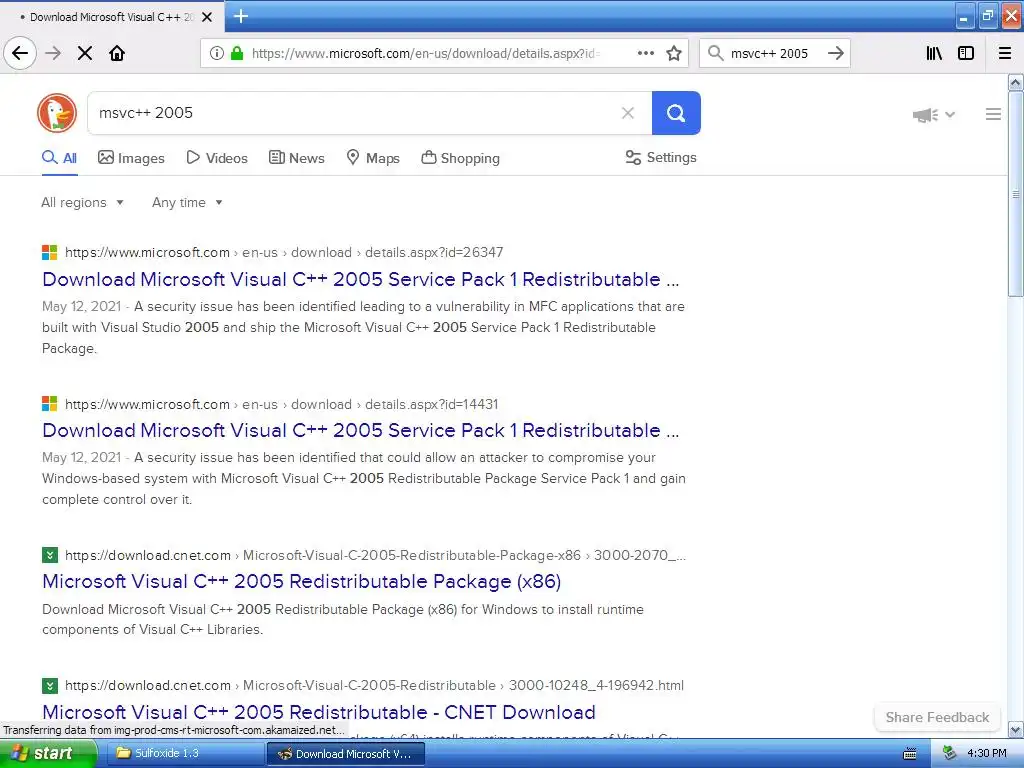
Task: Open the Redistributable - CNET Download link
Action: click(319, 712)
